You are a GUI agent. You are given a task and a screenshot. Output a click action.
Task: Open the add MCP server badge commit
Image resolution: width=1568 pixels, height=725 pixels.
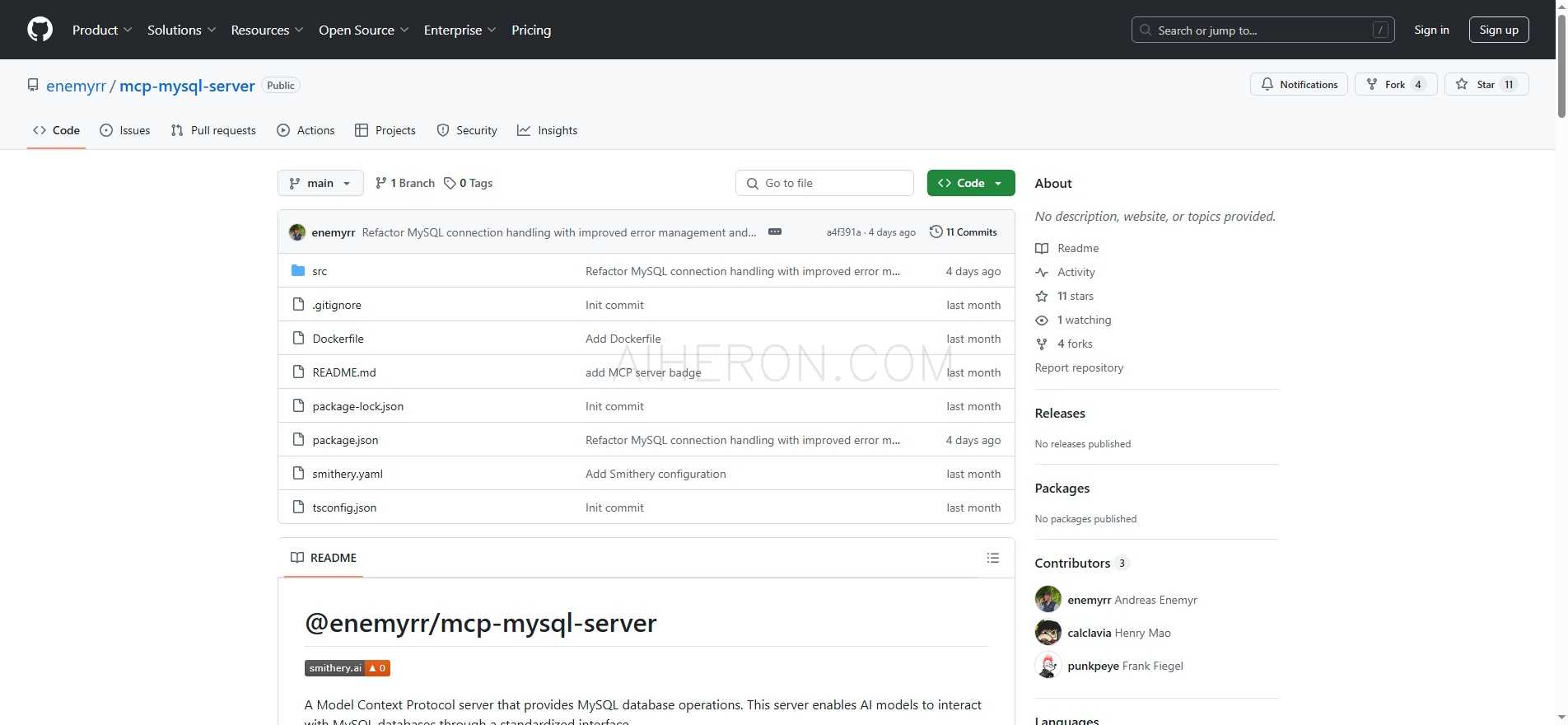[x=643, y=372]
